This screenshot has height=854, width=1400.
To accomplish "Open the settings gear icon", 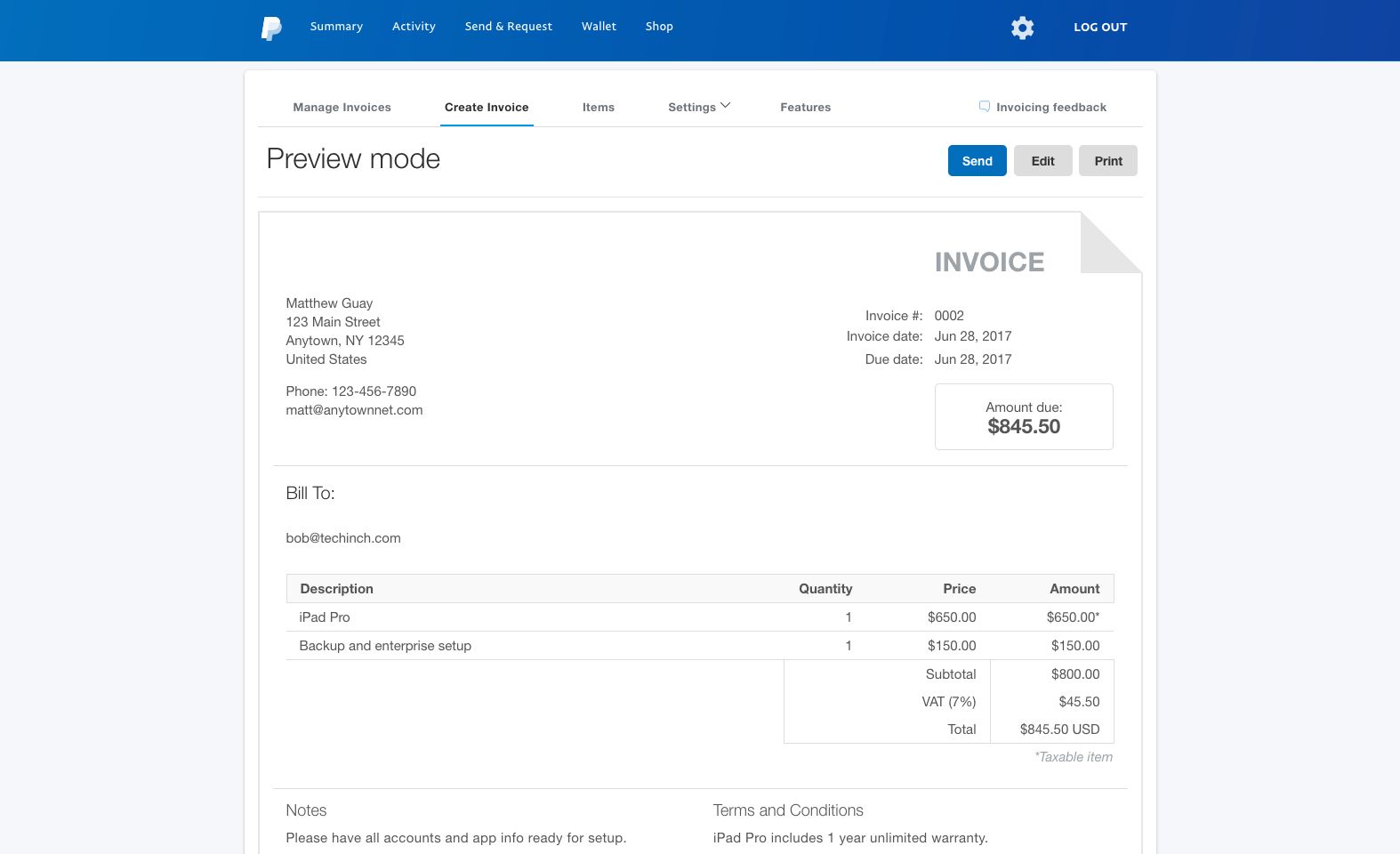I will (1022, 28).
